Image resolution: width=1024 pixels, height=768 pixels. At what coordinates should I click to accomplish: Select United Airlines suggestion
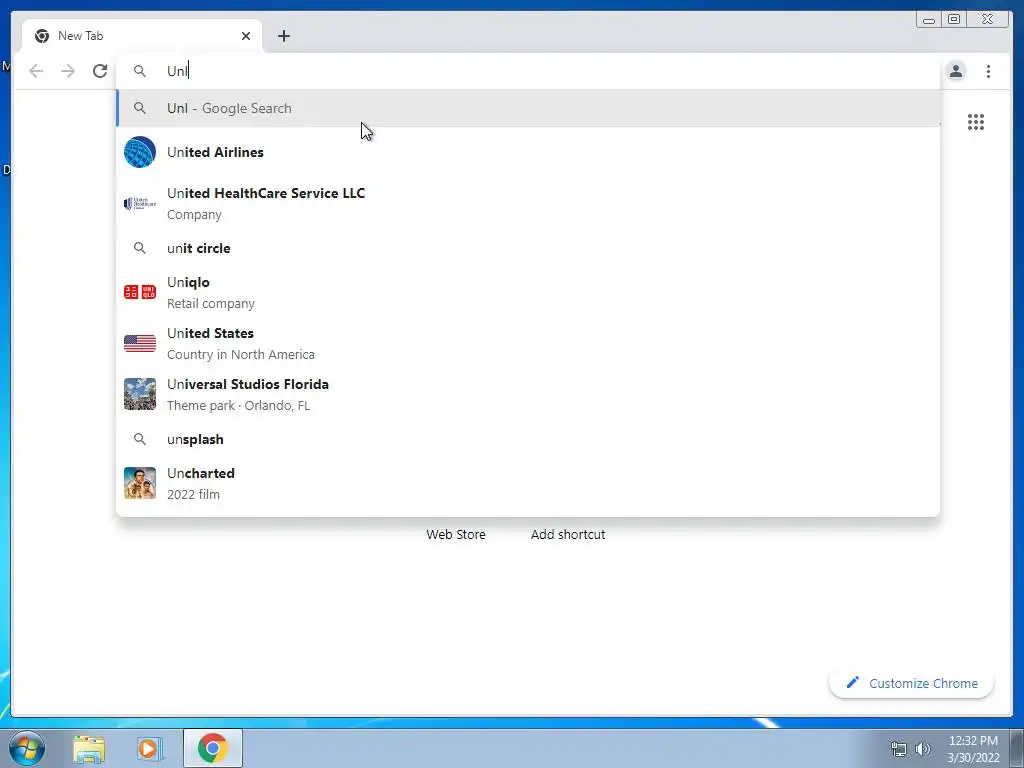[x=528, y=152]
